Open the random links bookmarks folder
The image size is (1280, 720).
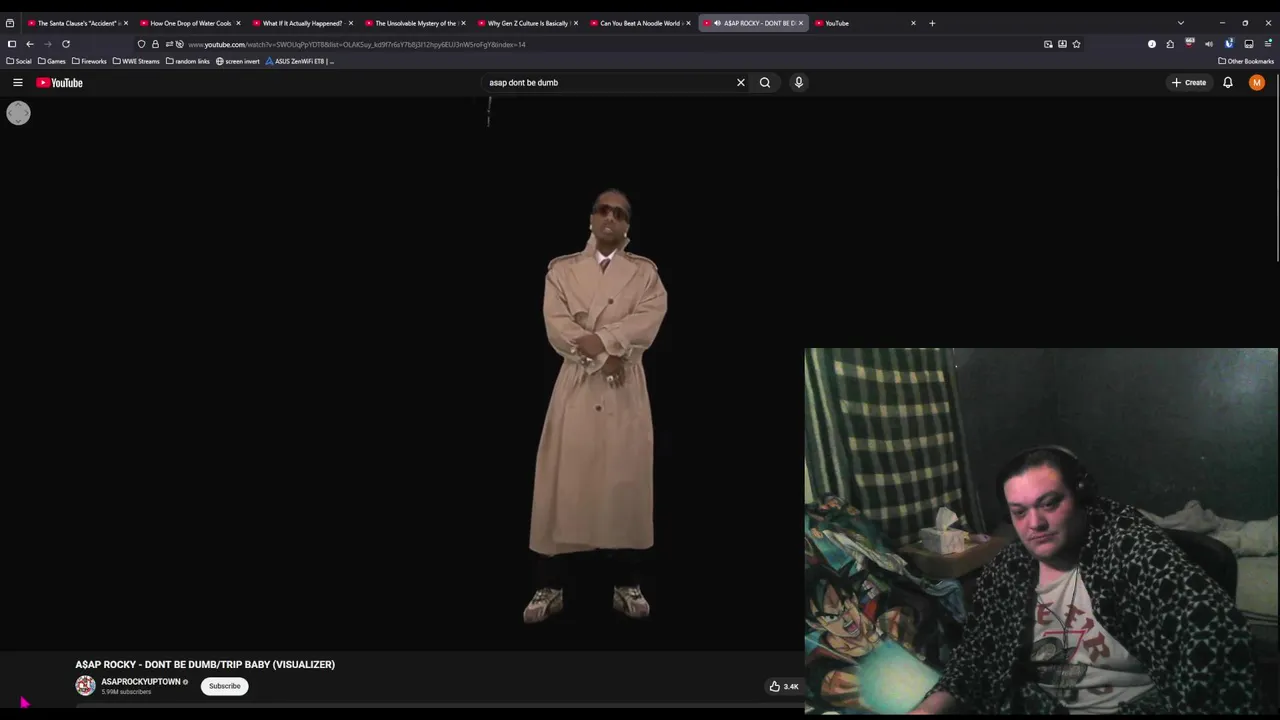click(x=188, y=61)
